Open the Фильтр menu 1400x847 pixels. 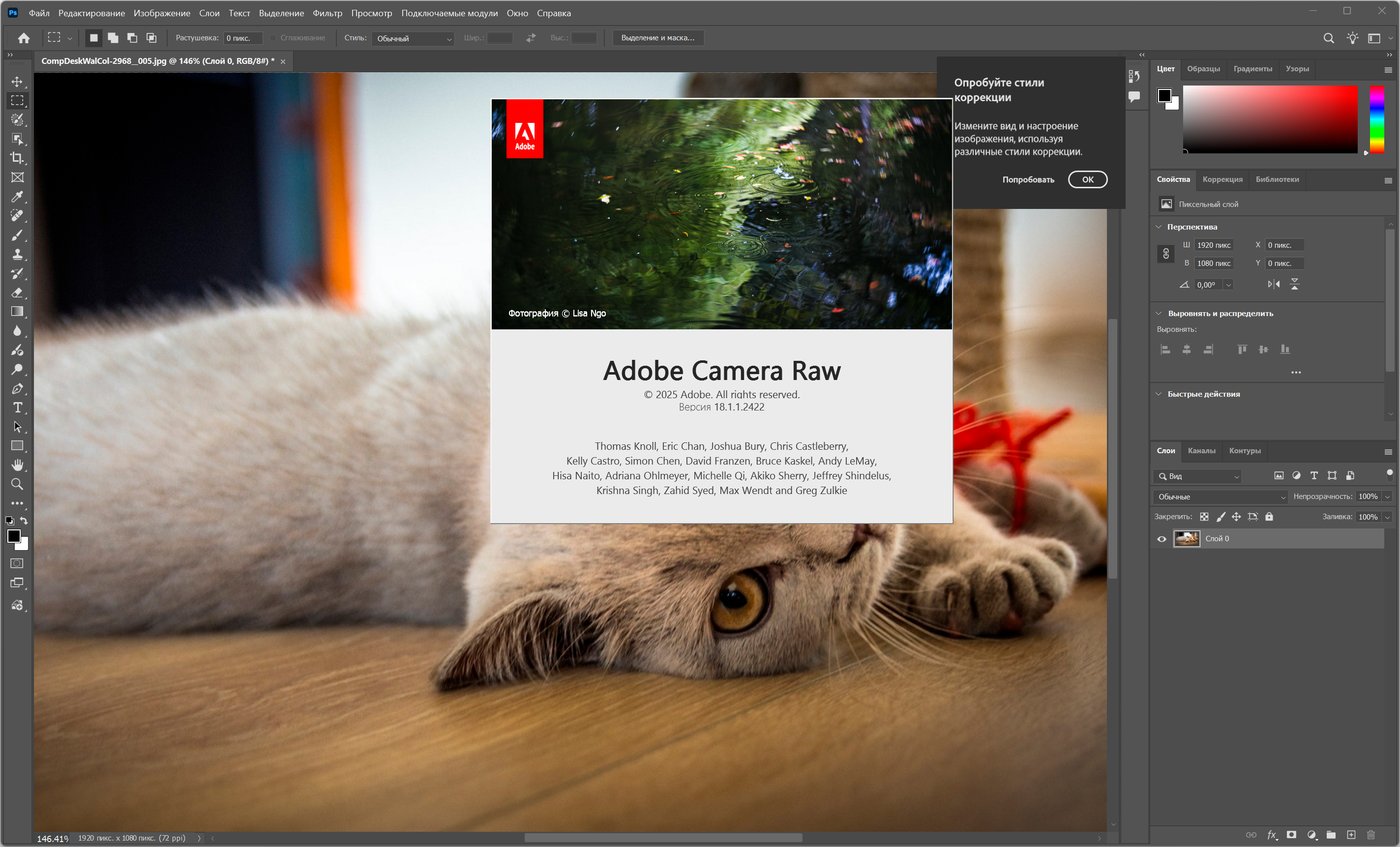(x=328, y=13)
